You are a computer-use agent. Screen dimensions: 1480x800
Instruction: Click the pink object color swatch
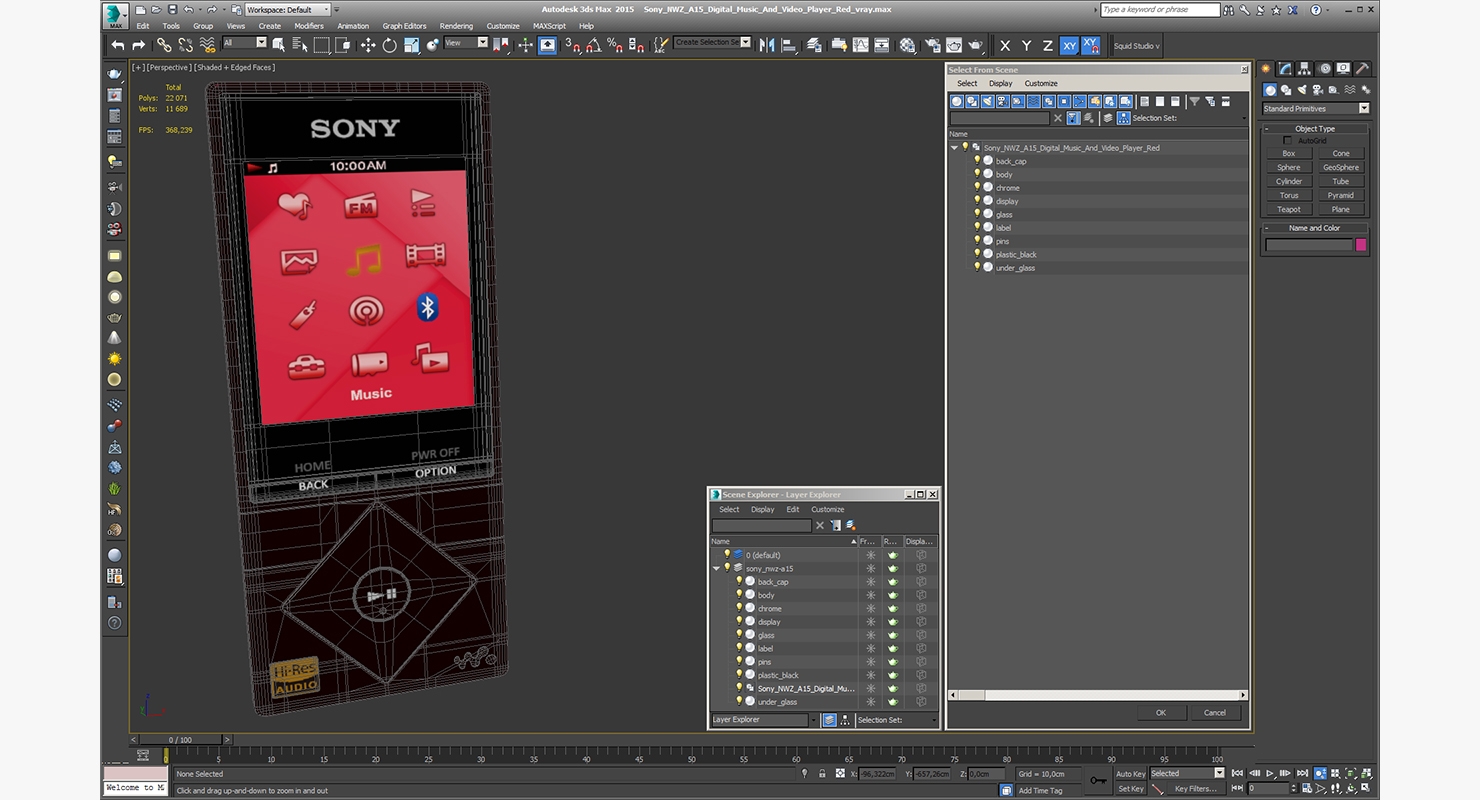point(1360,245)
